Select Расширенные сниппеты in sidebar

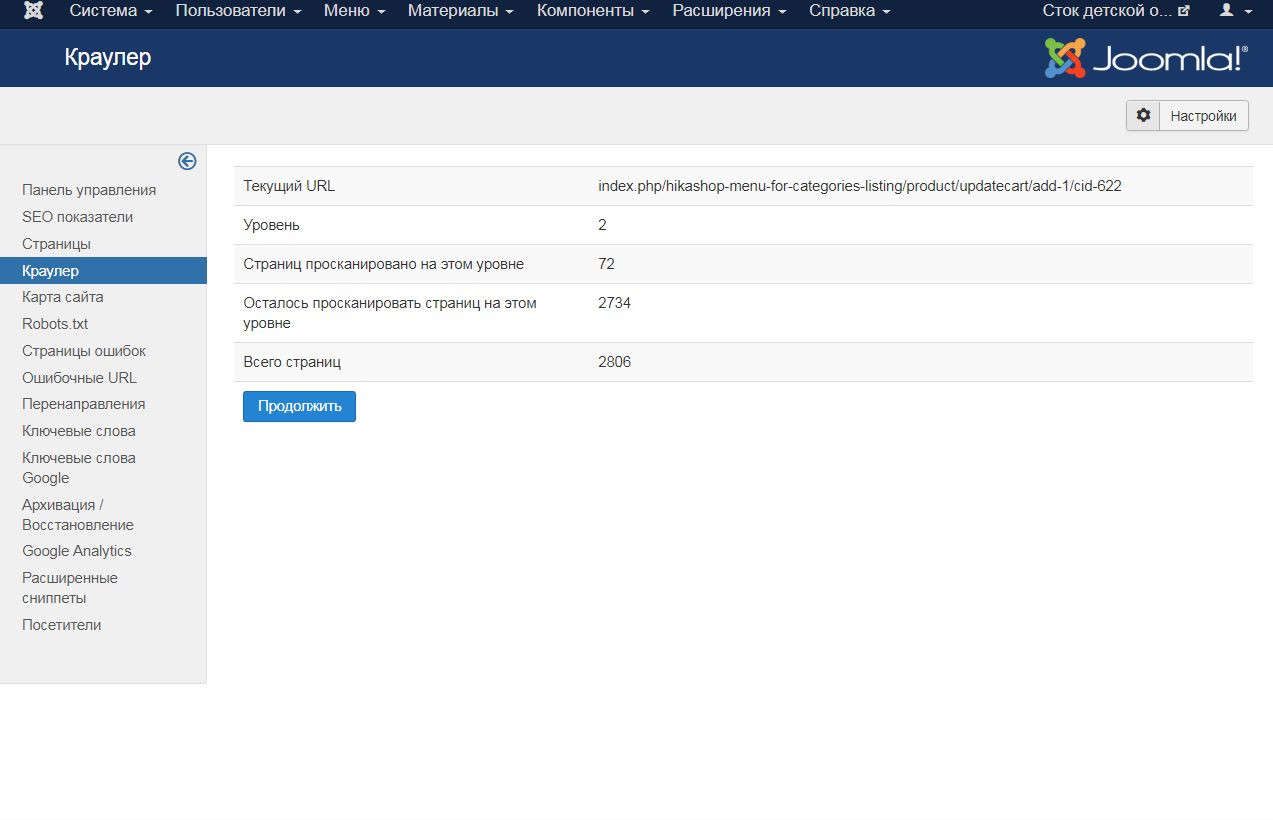[x=70, y=588]
